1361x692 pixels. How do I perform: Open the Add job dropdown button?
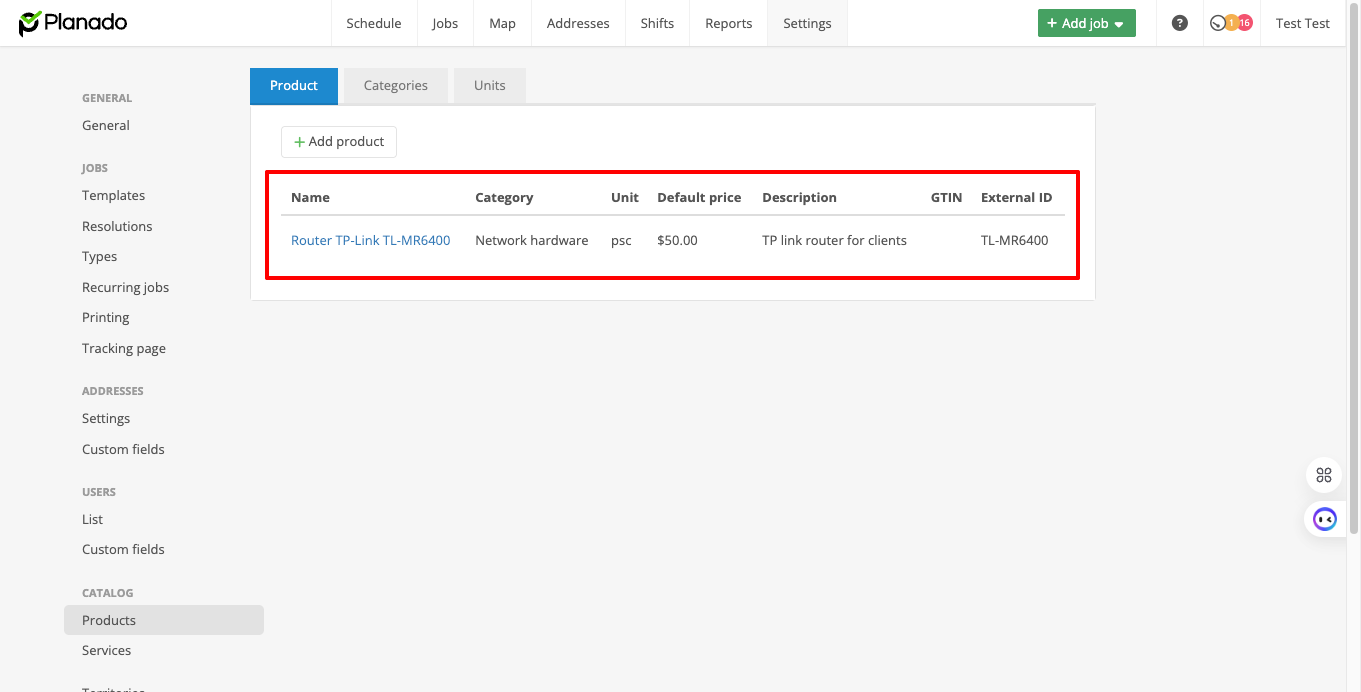tap(1087, 23)
